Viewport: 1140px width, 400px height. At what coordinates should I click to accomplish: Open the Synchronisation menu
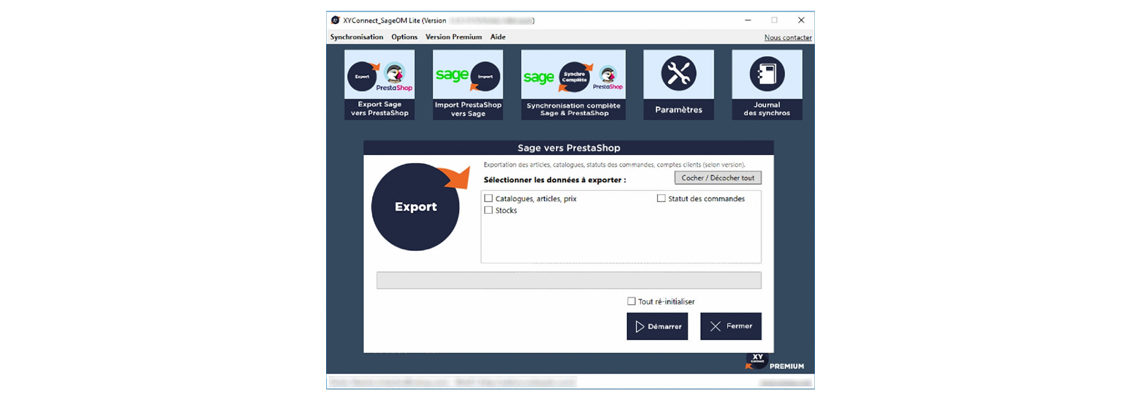coord(356,37)
